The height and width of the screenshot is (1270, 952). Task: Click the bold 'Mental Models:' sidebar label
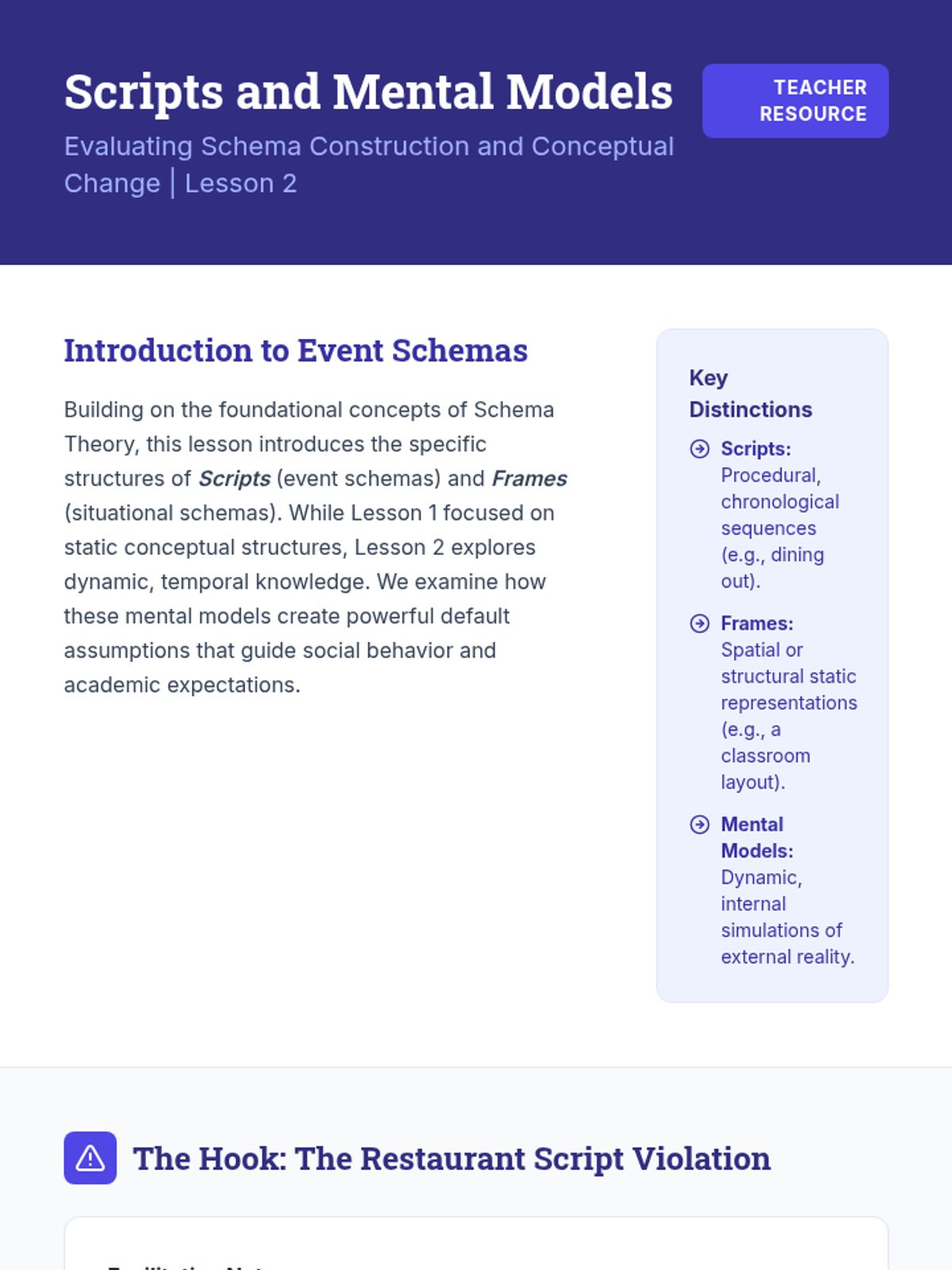756,837
